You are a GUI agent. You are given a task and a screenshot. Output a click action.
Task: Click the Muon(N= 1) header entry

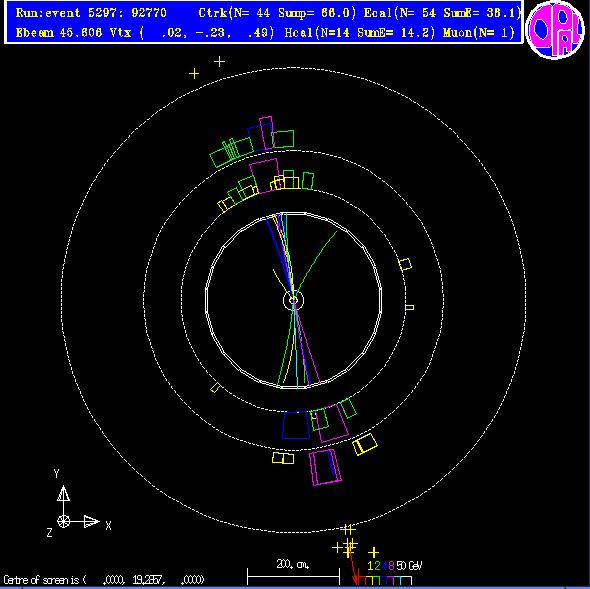tap(479, 33)
